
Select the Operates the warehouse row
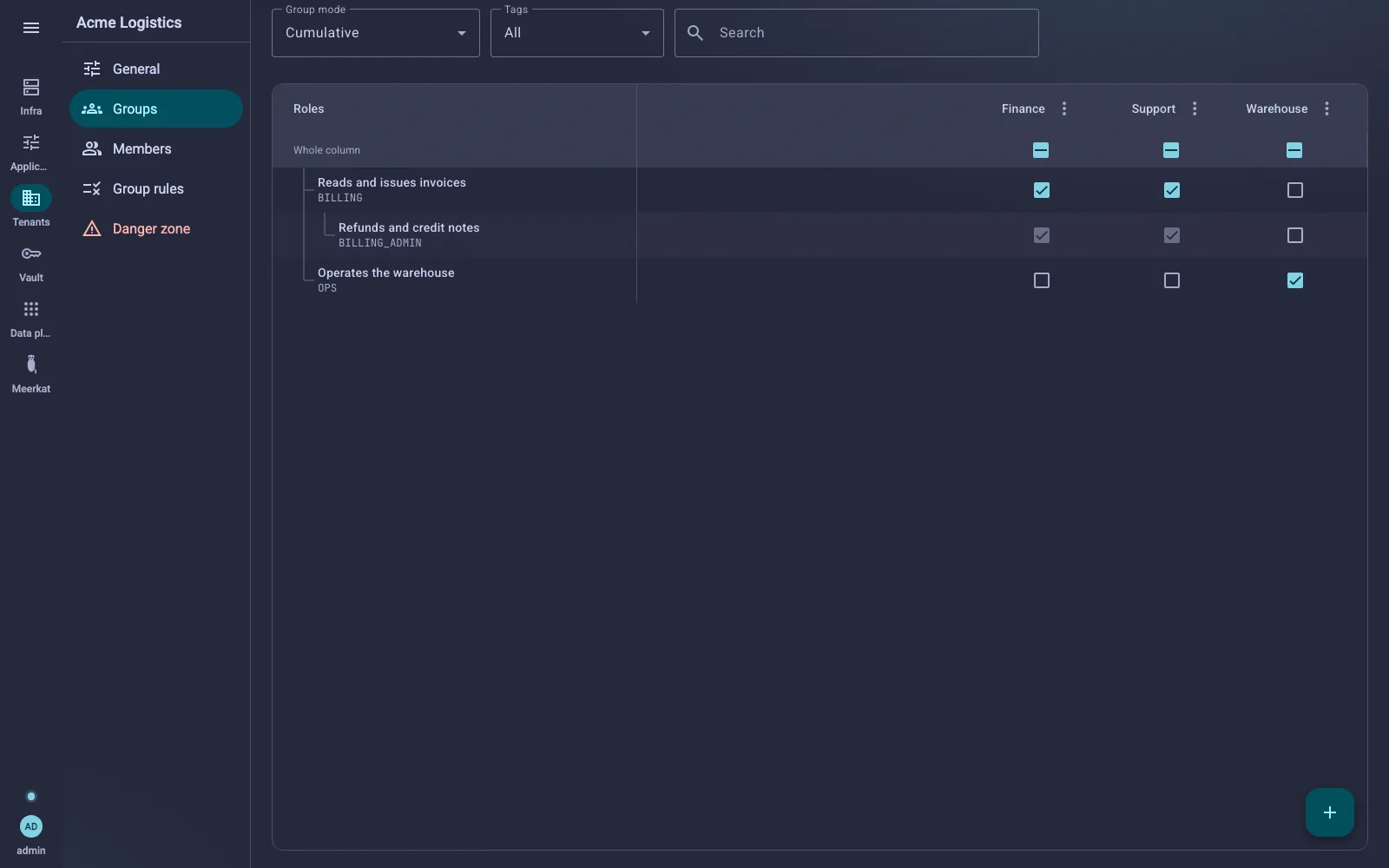click(820, 280)
